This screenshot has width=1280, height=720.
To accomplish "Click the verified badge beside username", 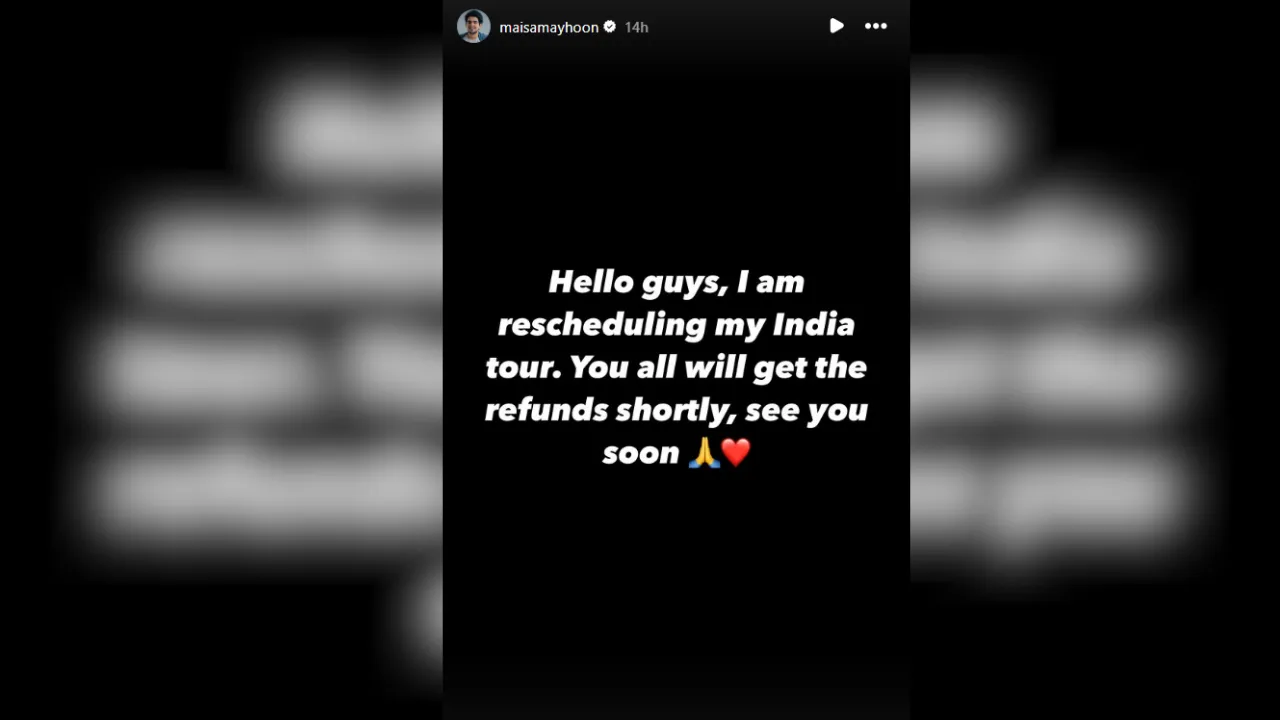I will point(609,26).
